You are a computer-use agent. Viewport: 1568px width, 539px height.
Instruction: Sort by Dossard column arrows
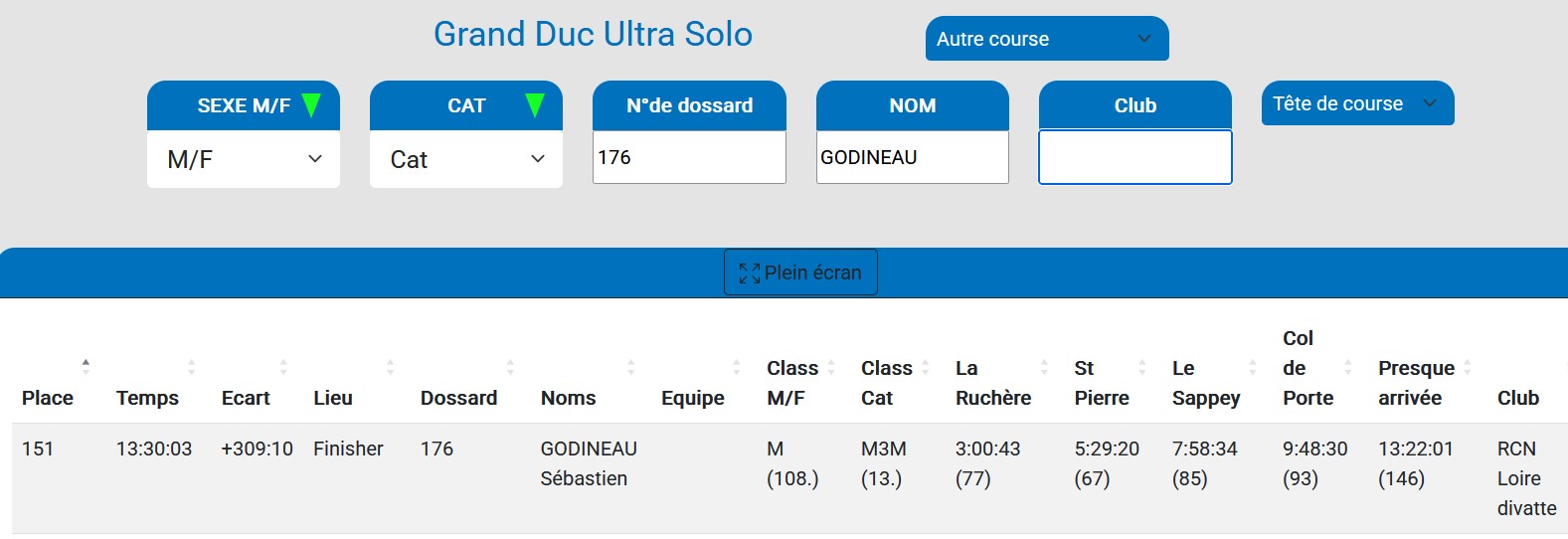[x=510, y=367]
